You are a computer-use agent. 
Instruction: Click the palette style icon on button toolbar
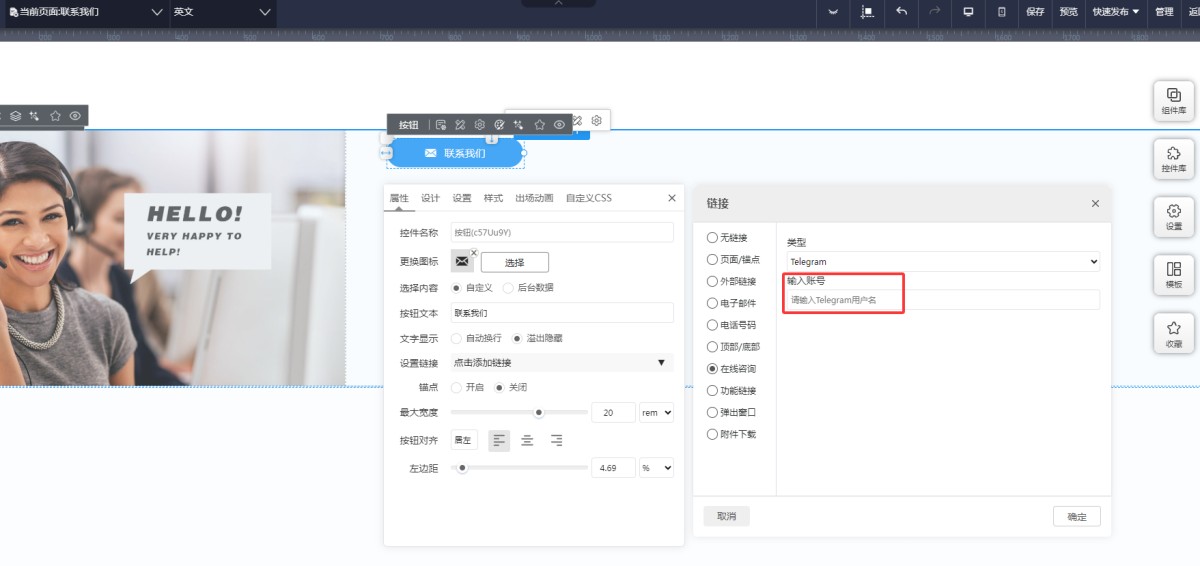499,125
